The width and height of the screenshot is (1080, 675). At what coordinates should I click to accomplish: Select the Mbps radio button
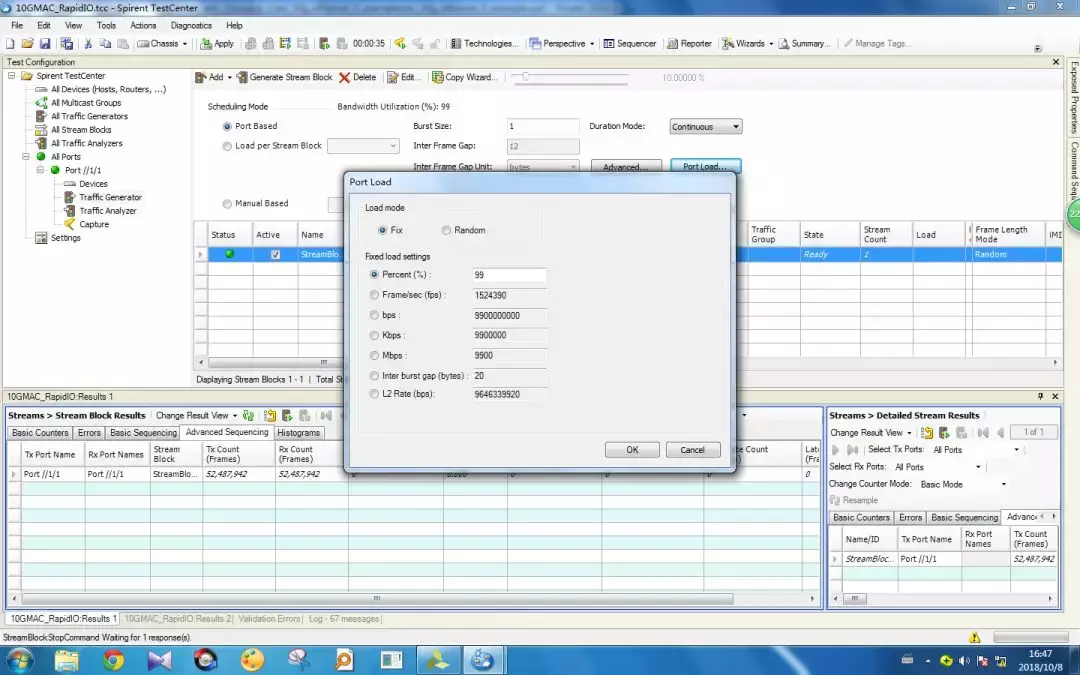(374, 355)
